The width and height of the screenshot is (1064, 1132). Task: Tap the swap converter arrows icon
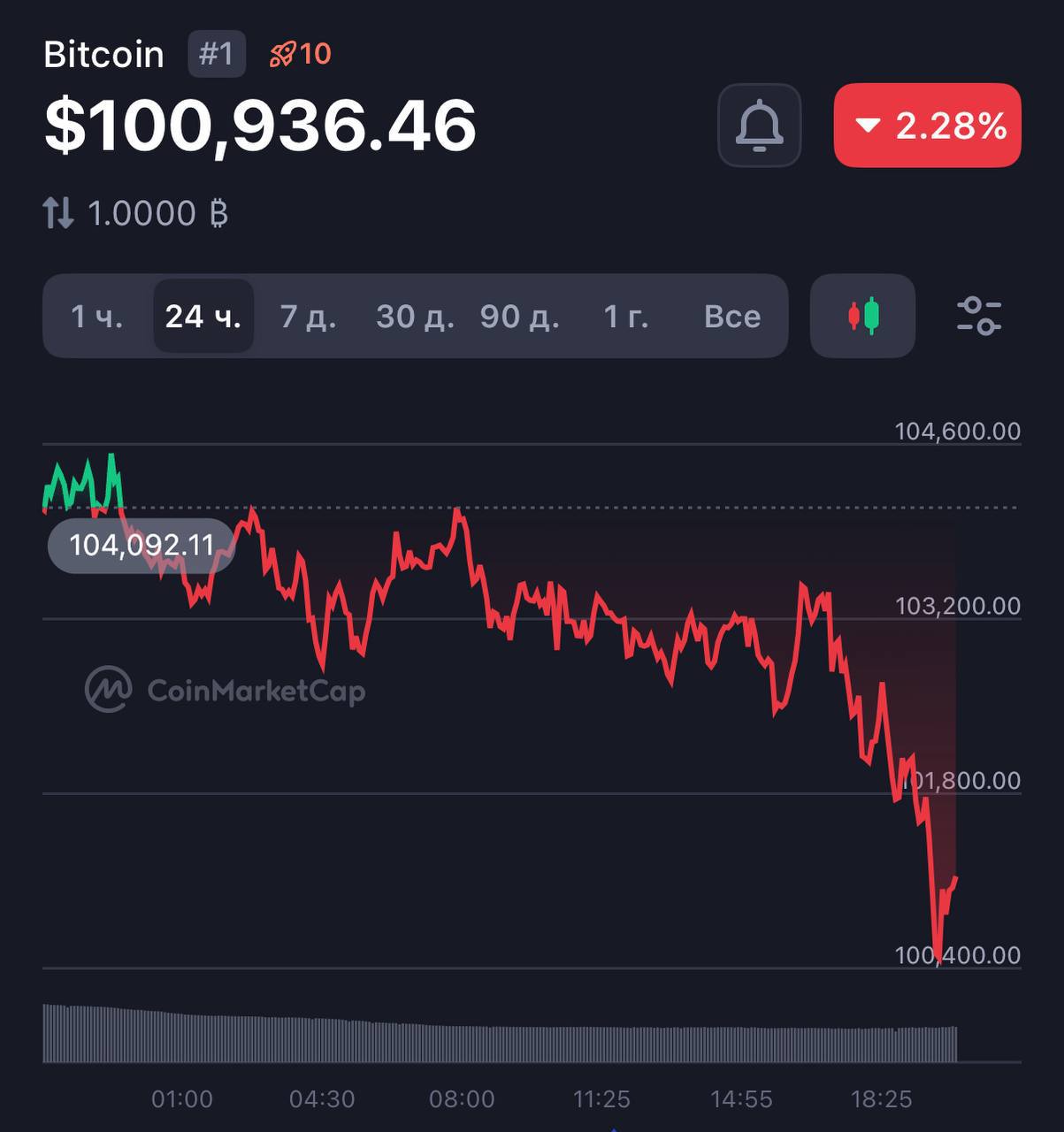[x=58, y=213]
